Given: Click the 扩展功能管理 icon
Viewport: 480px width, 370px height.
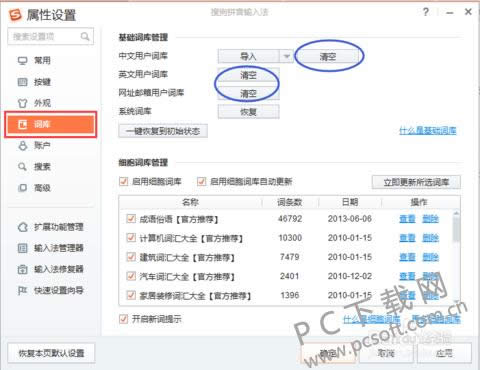Looking at the screenshot, I should click(x=22, y=227).
